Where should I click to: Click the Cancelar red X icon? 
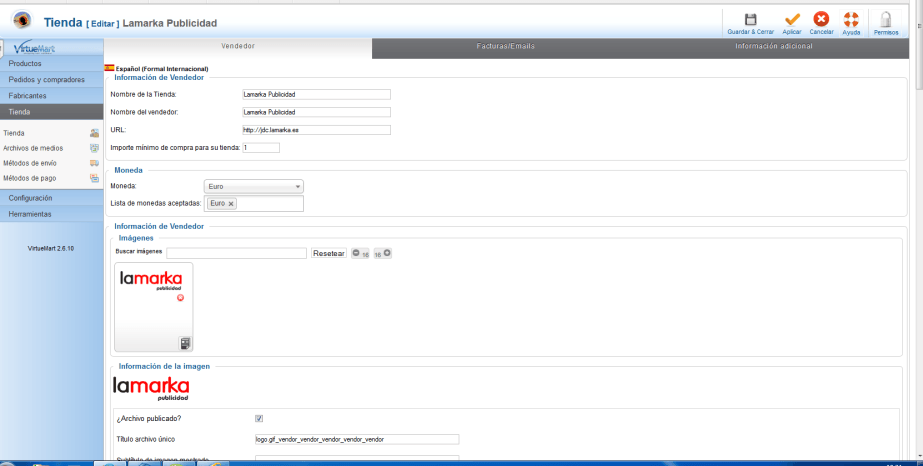tap(821, 19)
